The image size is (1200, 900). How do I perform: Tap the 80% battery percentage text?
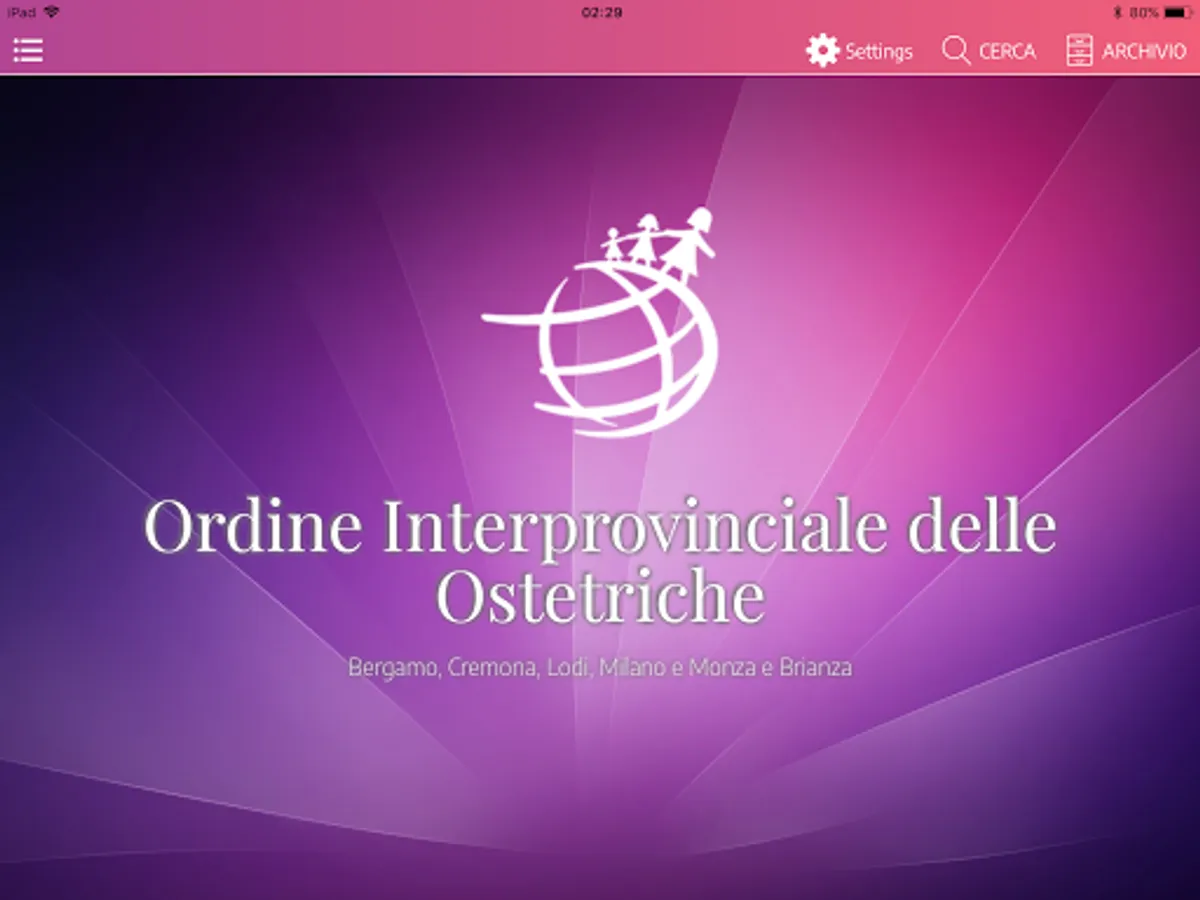tap(1143, 12)
